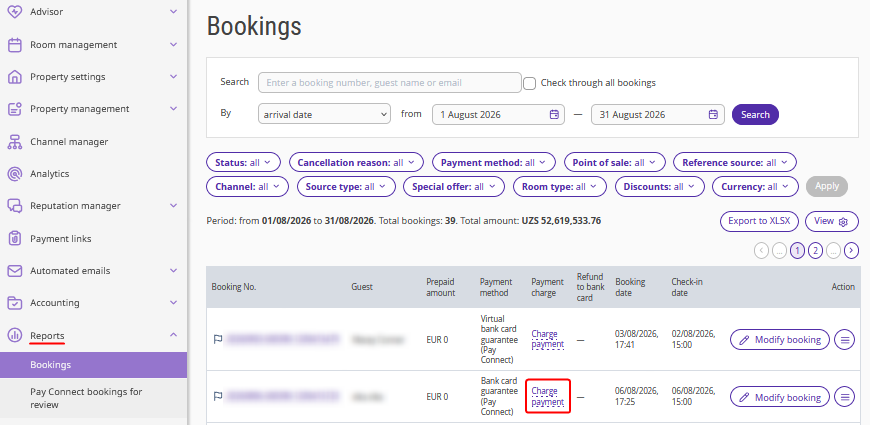Expand the Accounting chevron

tap(174, 303)
